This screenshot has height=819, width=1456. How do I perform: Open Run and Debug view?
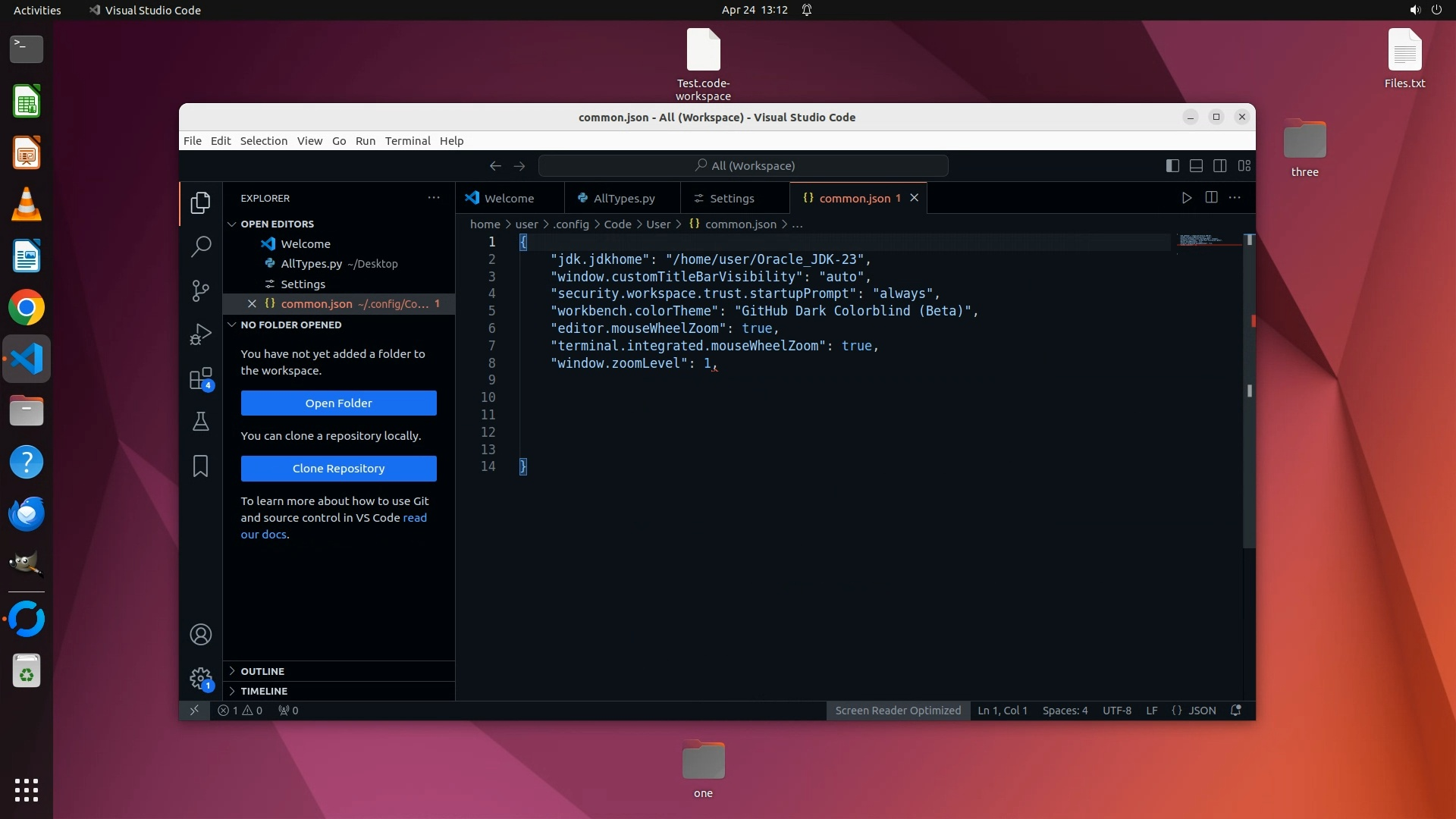point(200,334)
